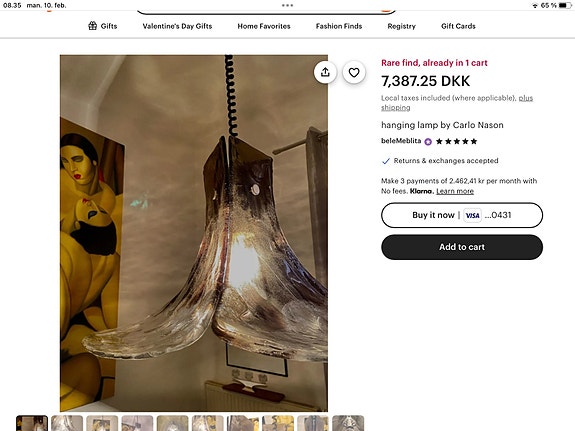Click the purple star seller badge
The image size is (575, 431).
coord(428,142)
